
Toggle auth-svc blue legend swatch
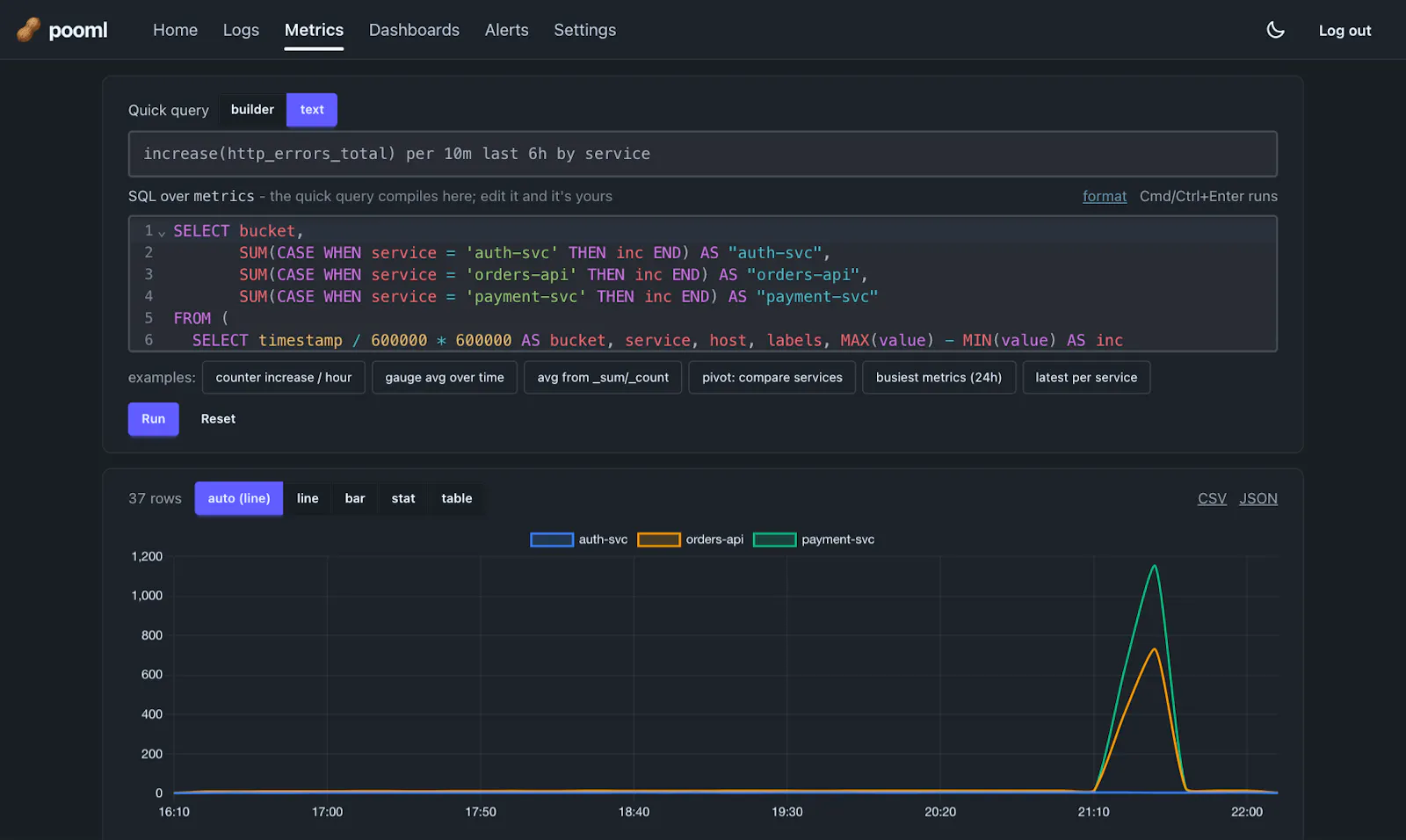pos(552,539)
